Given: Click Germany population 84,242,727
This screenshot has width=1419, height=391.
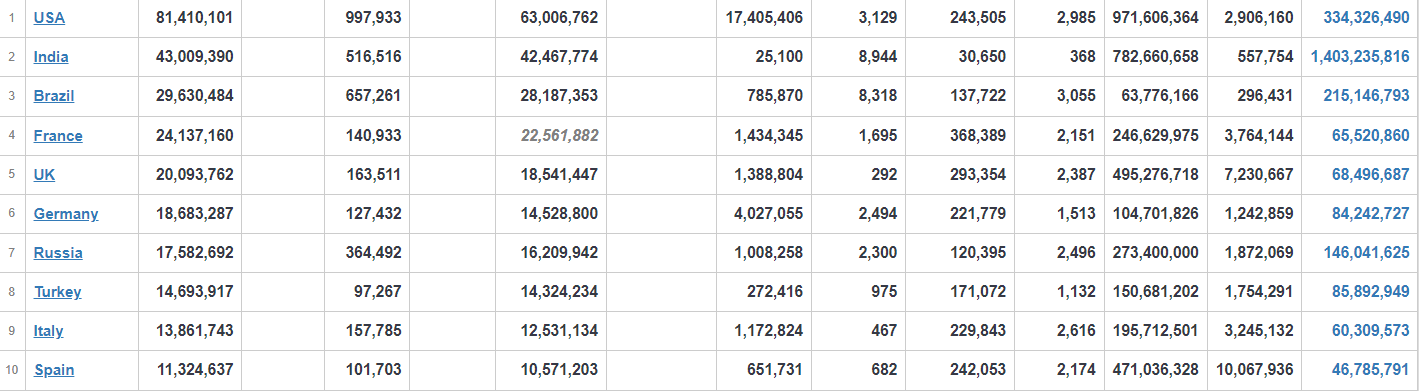Looking at the screenshot, I should point(1370,214).
